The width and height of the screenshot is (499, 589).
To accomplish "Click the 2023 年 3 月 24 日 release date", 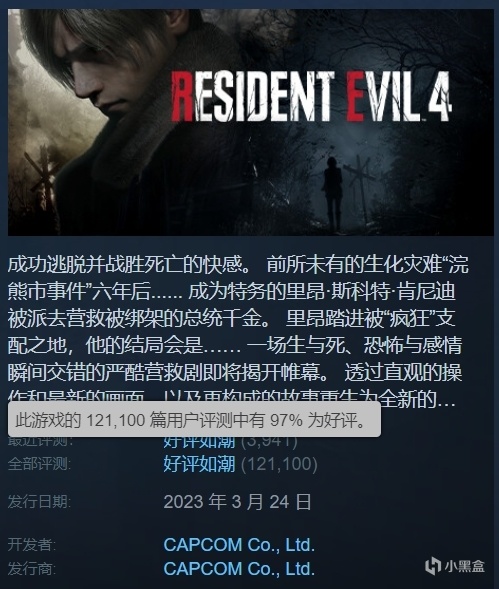I will pos(237,502).
